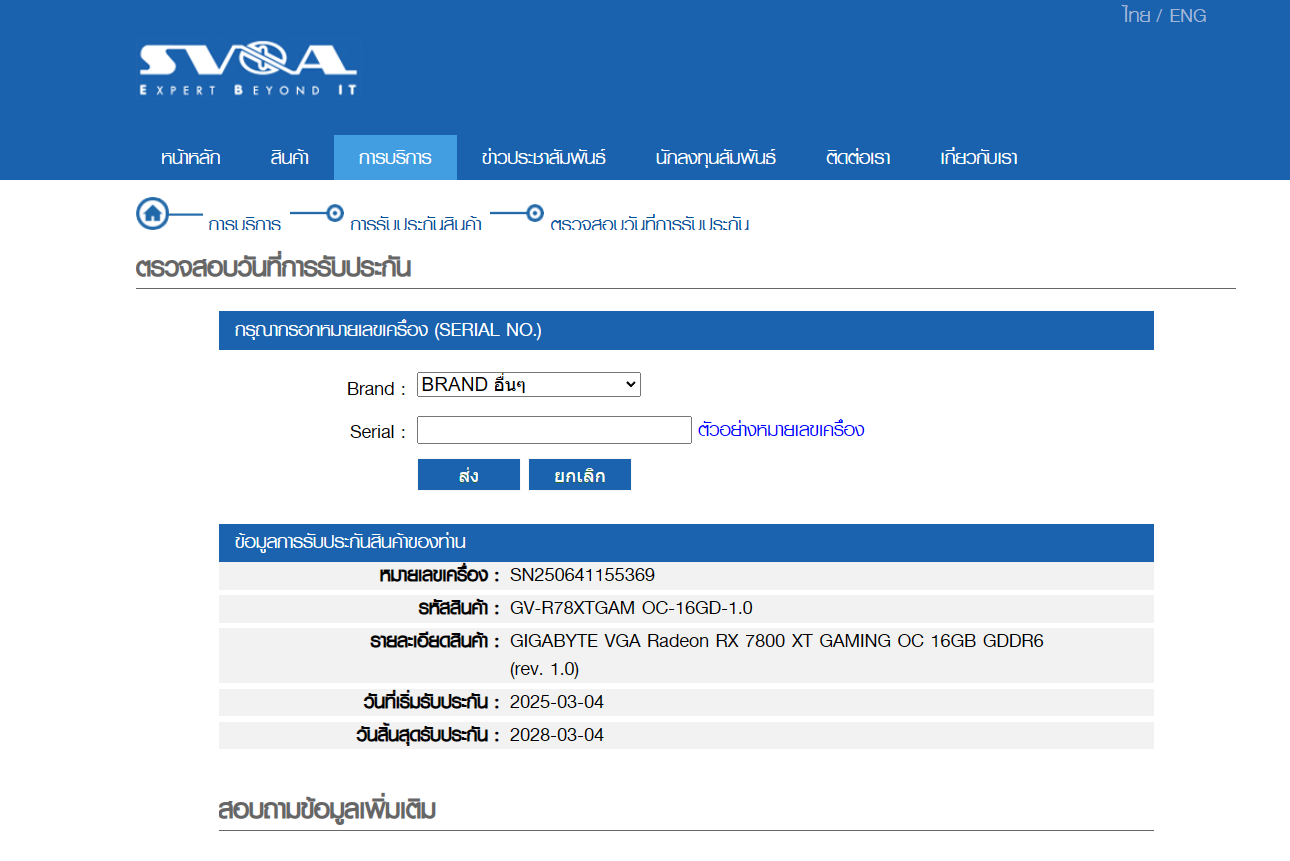
Task: Click the circle marker before การรับประกันสินค้า breadcrumb
Action: click(335, 213)
